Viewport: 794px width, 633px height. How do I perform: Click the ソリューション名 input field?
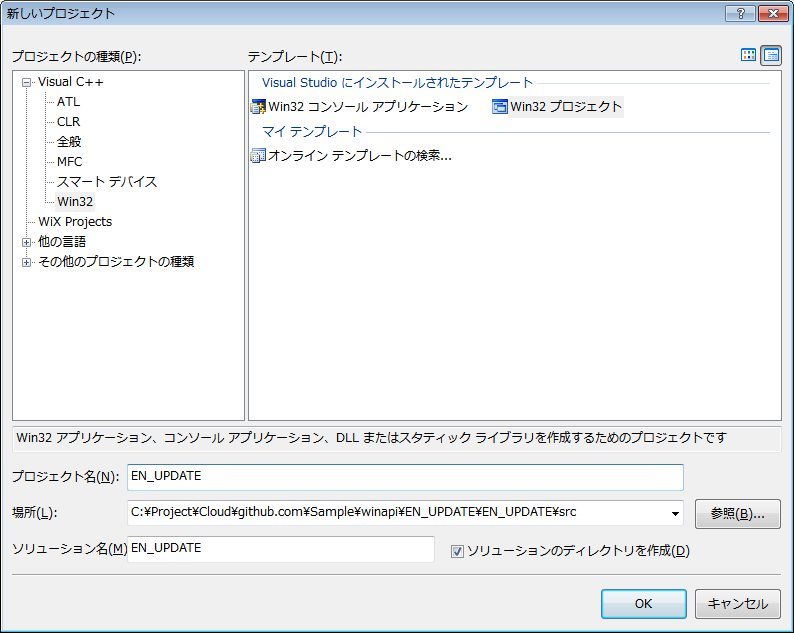tap(281, 549)
